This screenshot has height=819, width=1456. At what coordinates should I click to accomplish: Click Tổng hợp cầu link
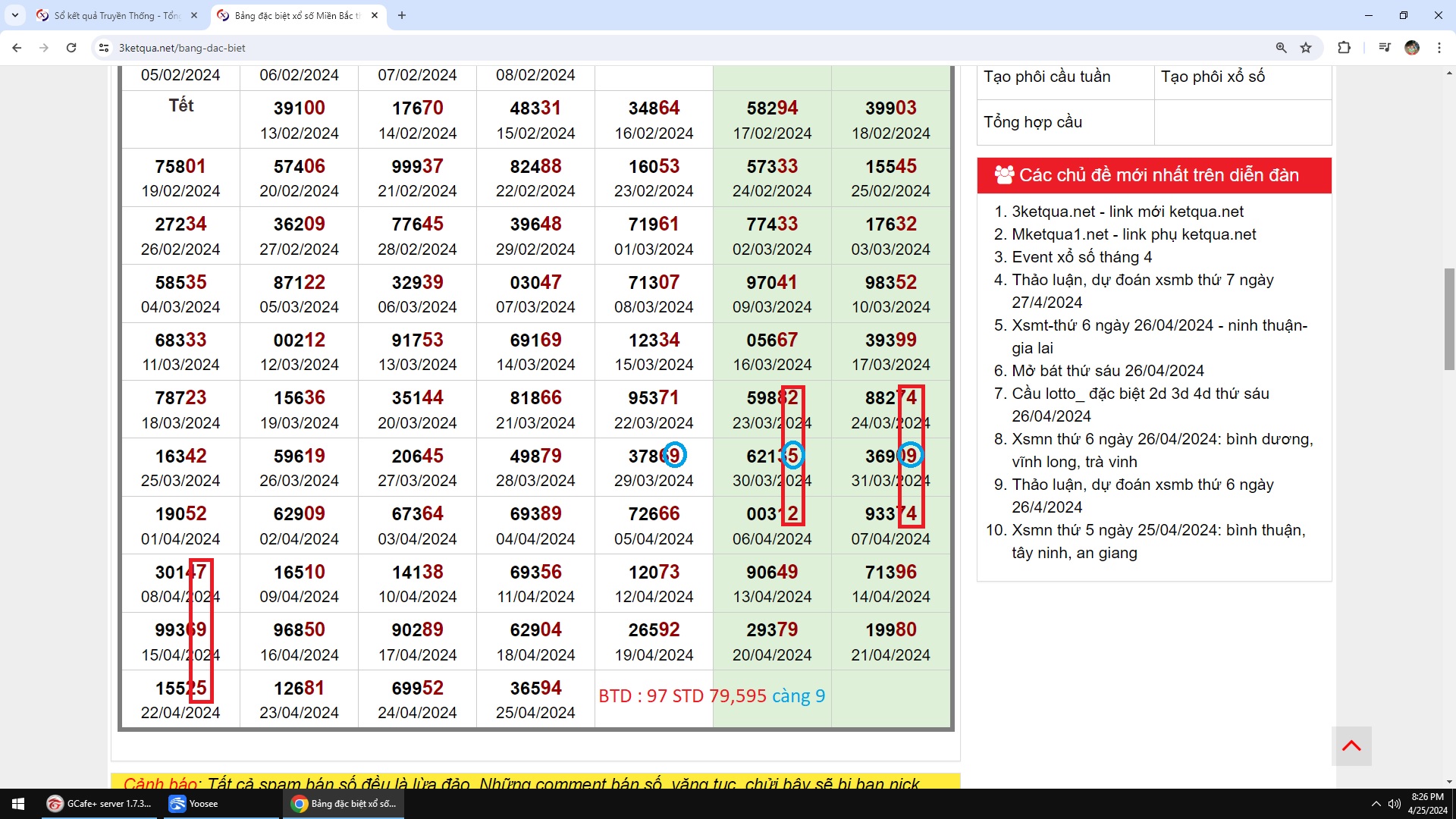1032,122
